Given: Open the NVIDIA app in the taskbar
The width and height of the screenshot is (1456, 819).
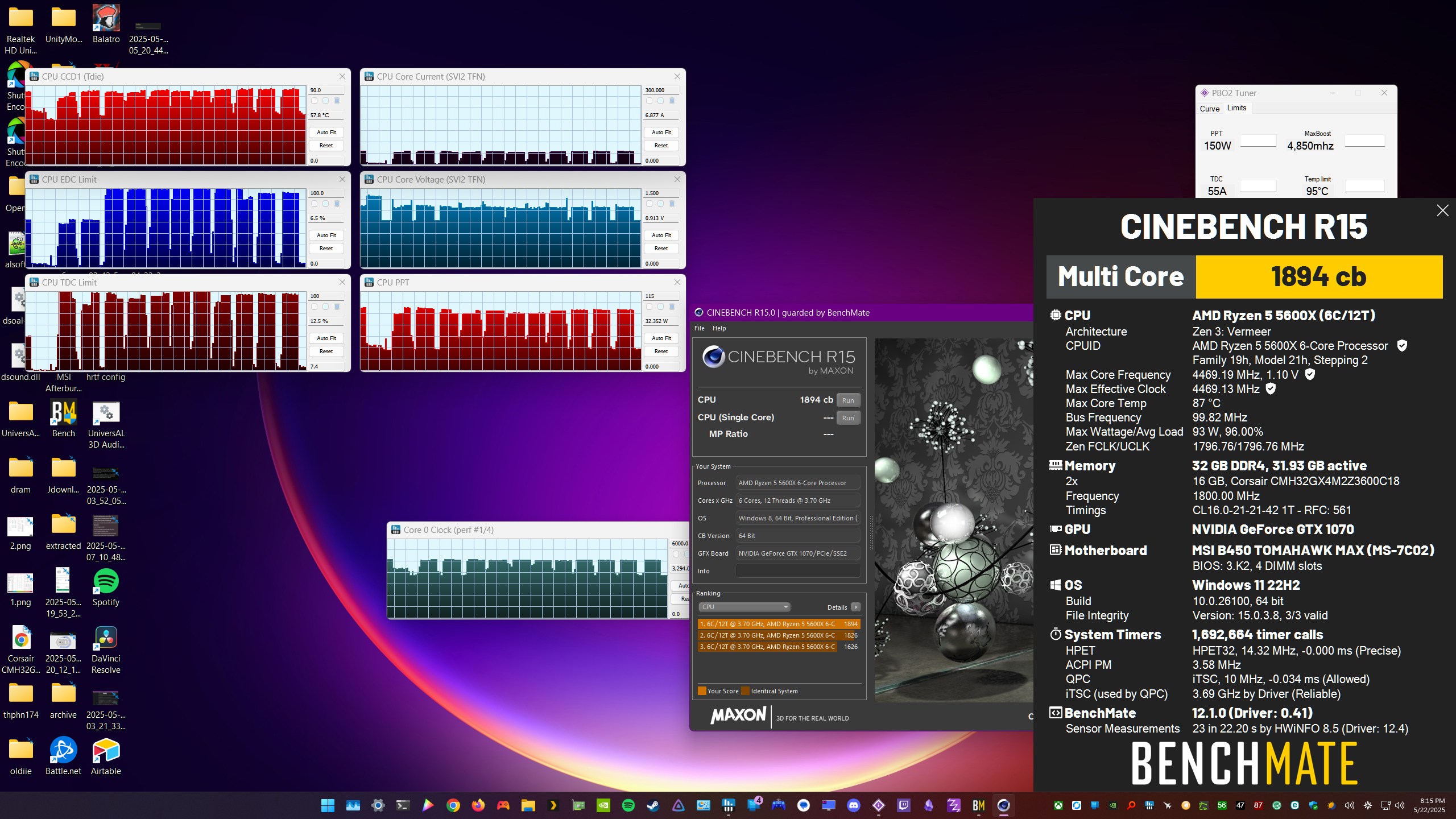Looking at the screenshot, I should pyautogui.click(x=603, y=805).
